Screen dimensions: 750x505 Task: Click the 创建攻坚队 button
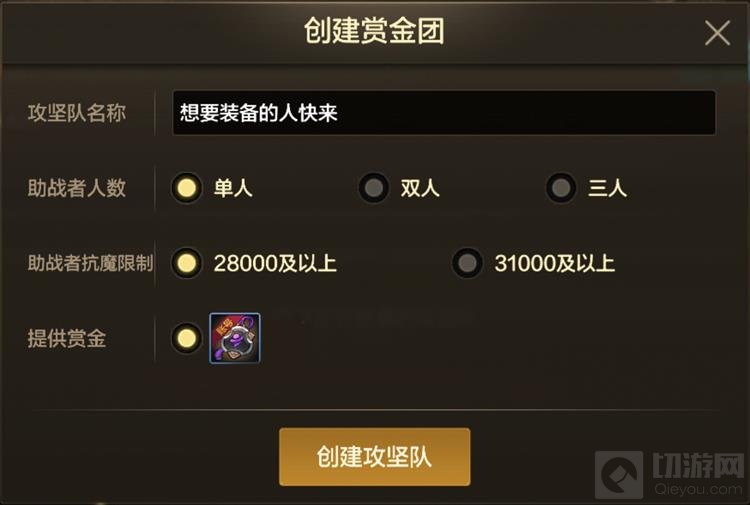(x=375, y=457)
